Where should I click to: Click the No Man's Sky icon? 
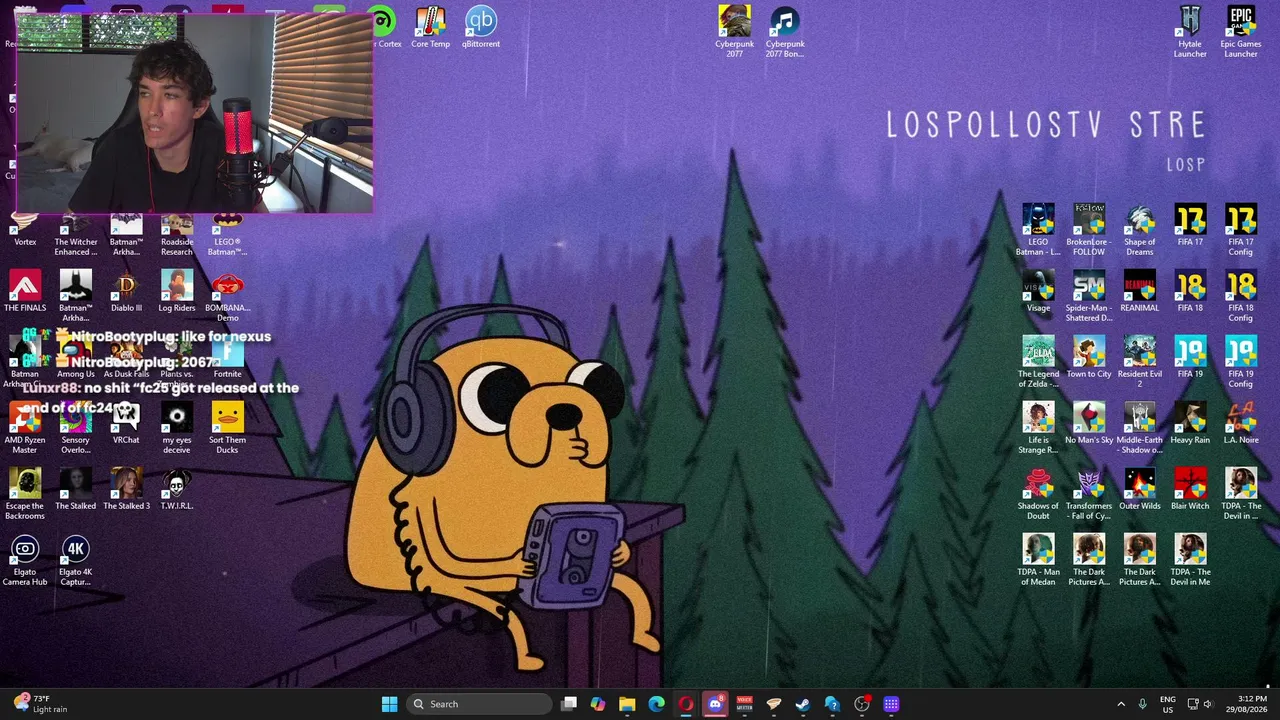[x=1089, y=423]
